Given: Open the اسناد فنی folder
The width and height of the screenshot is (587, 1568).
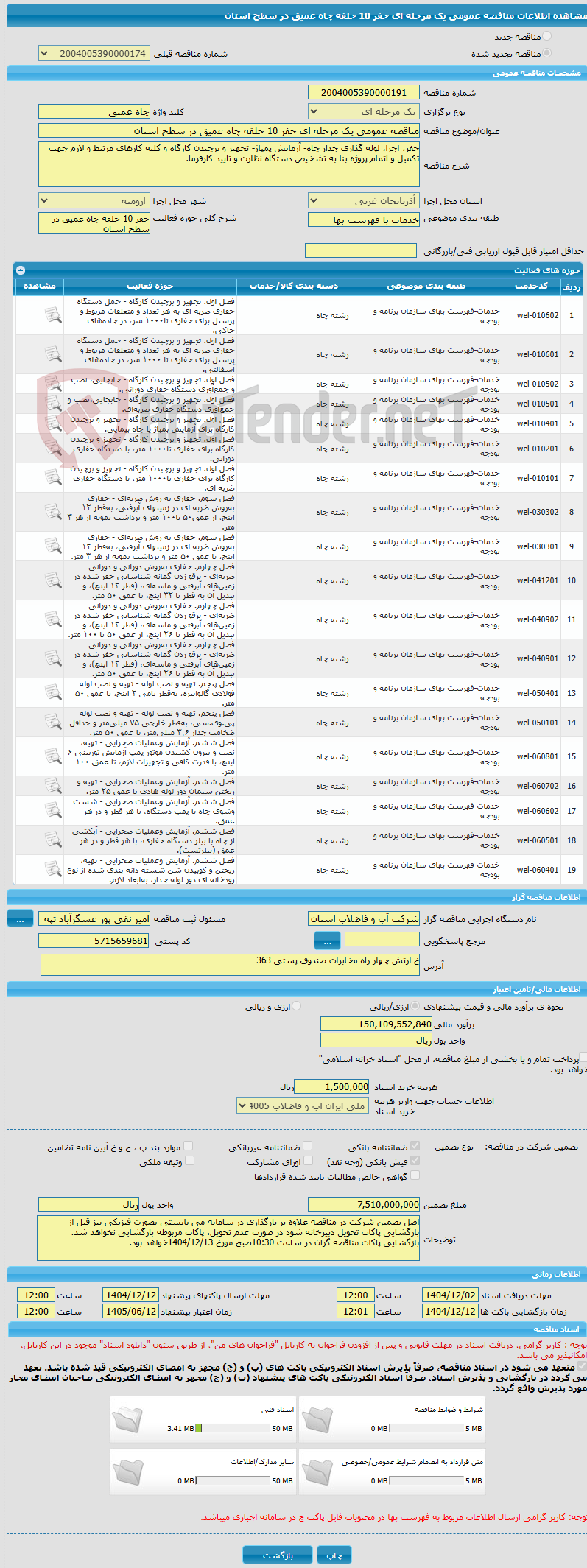Looking at the screenshot, I should 128,1419.
